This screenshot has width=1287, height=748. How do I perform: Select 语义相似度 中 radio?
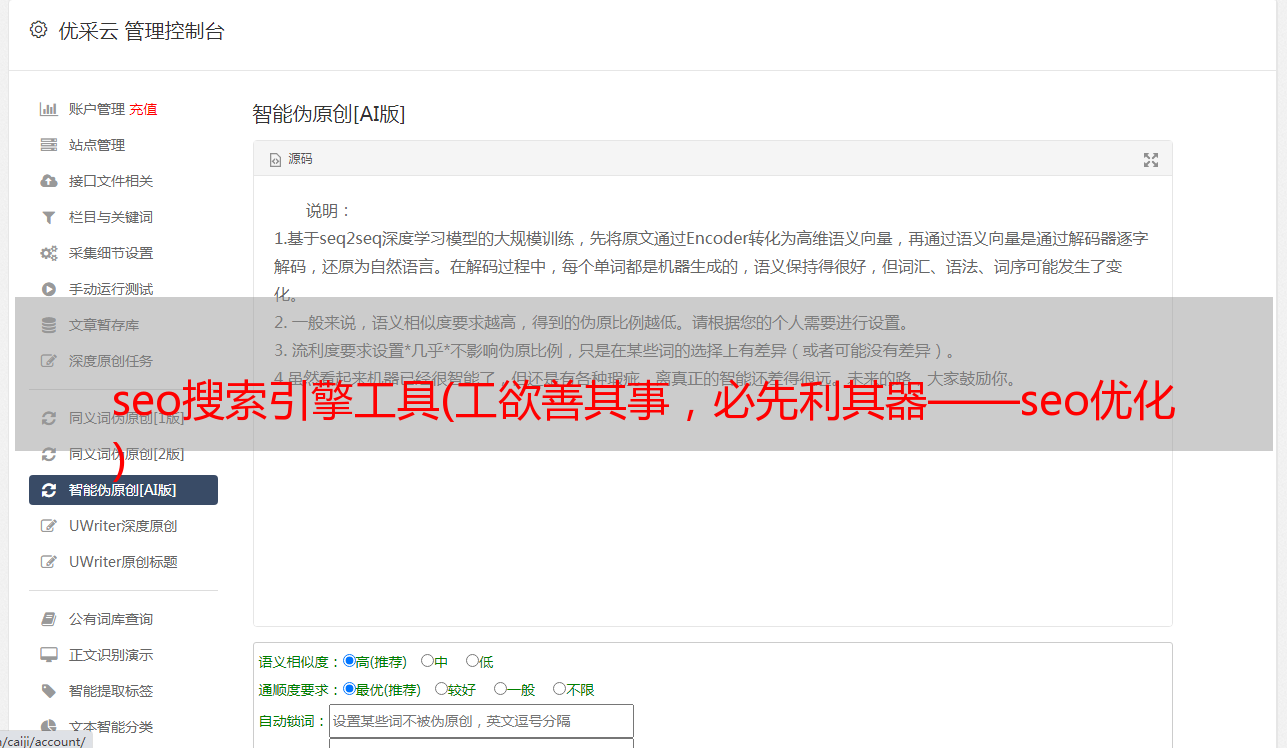[427, 661]
